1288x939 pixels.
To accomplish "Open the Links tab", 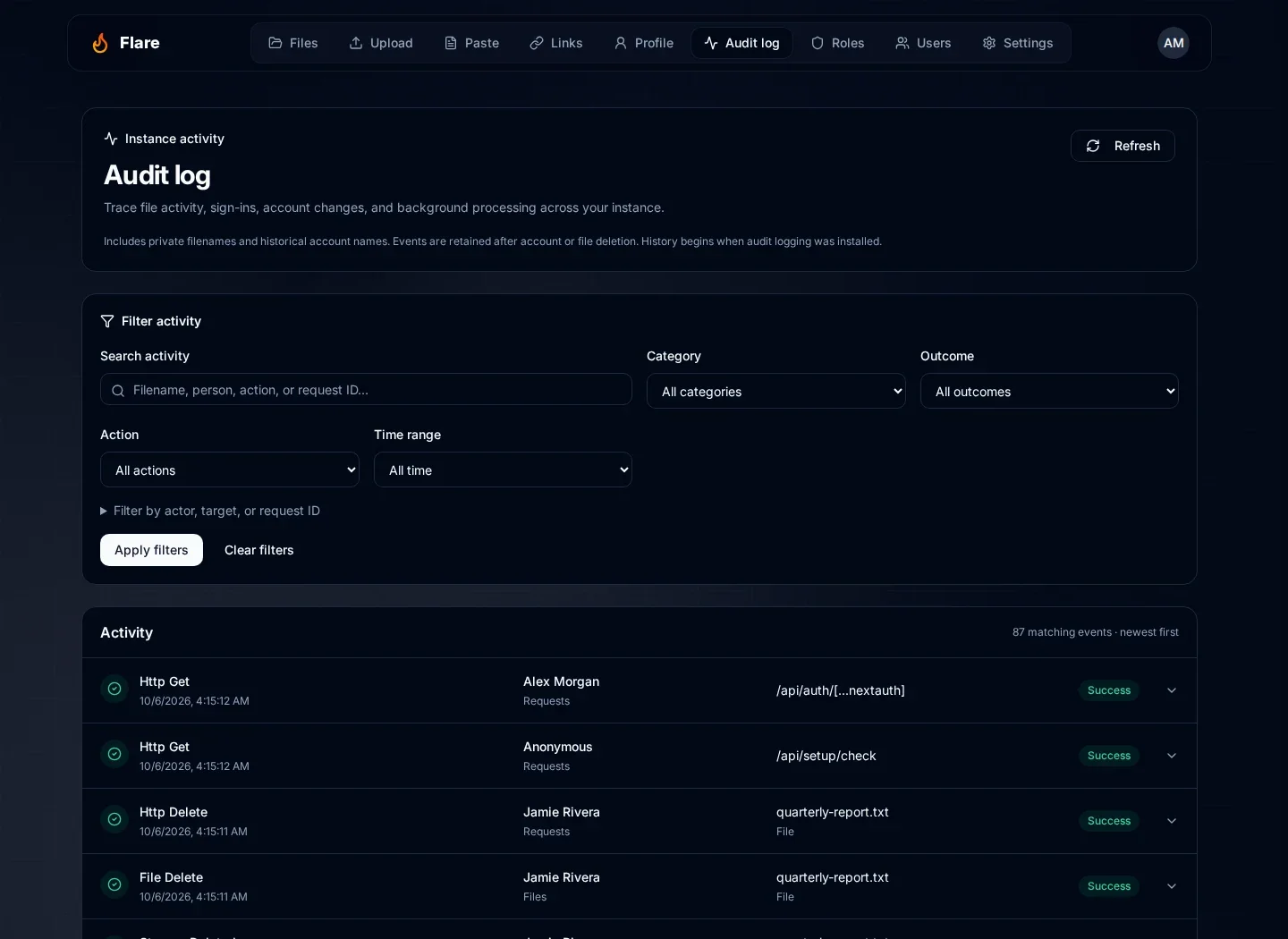I will point(555,43).
